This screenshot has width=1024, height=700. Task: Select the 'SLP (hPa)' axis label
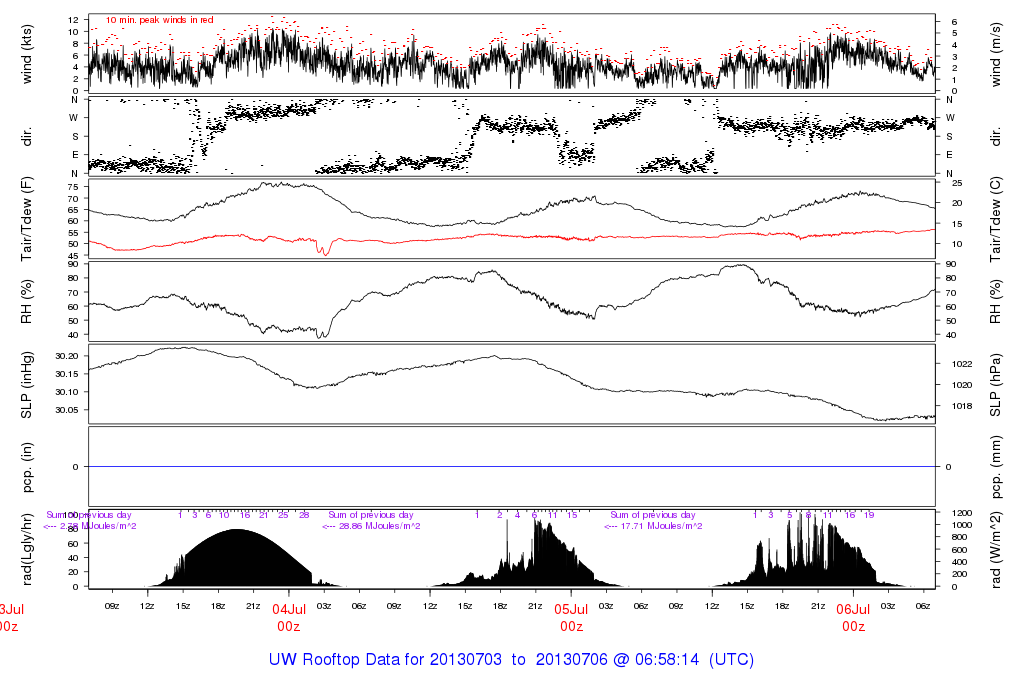[996, 385]
